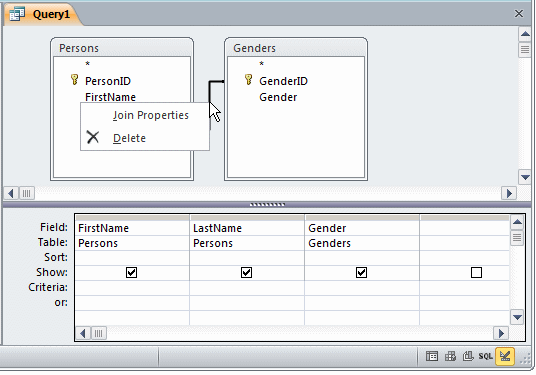Uncheck Show for LastName column
Viewport: 536px width, 375px height.
tap(246, 272)
